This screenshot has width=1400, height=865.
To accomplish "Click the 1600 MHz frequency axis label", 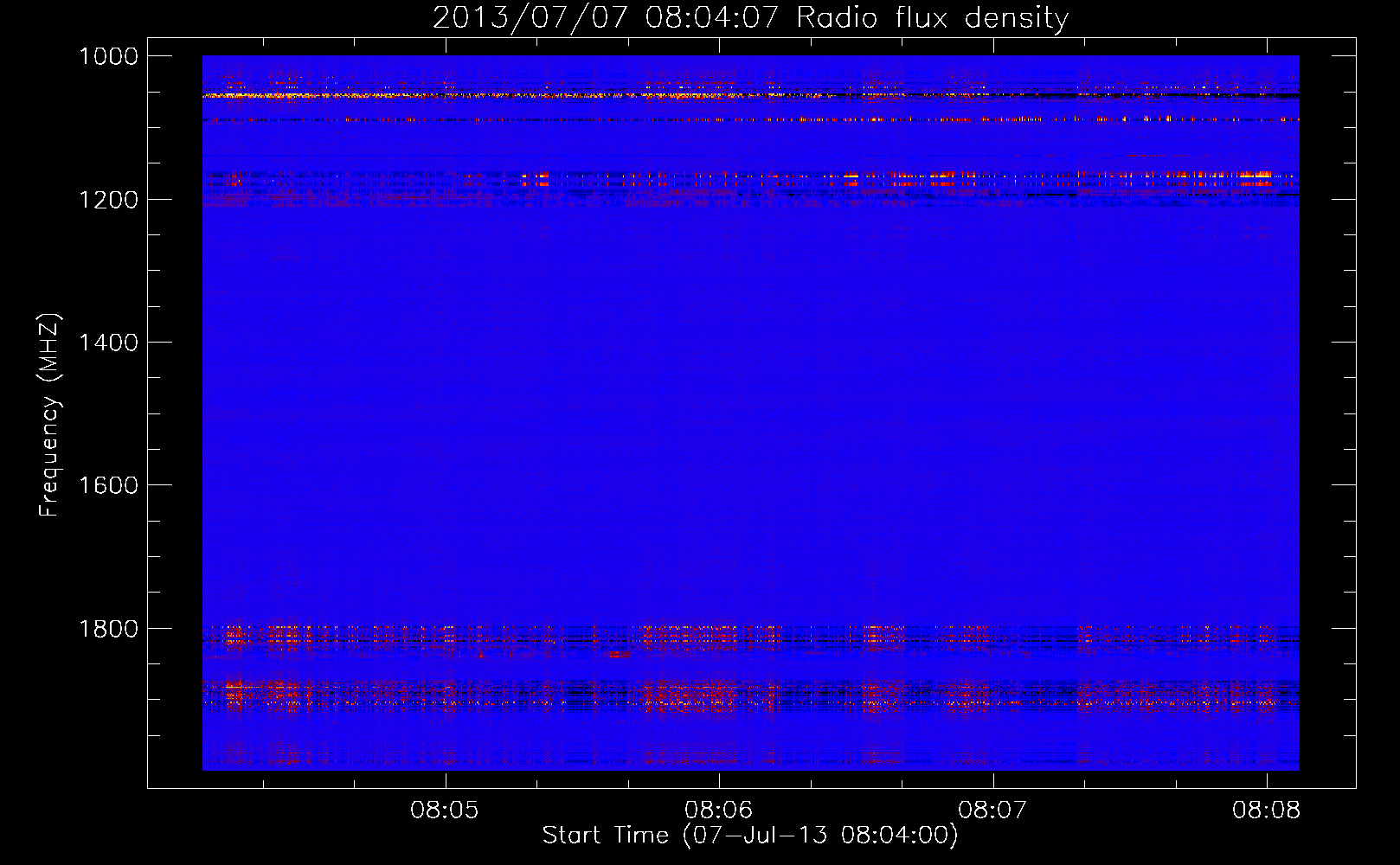I will point(109,485).
